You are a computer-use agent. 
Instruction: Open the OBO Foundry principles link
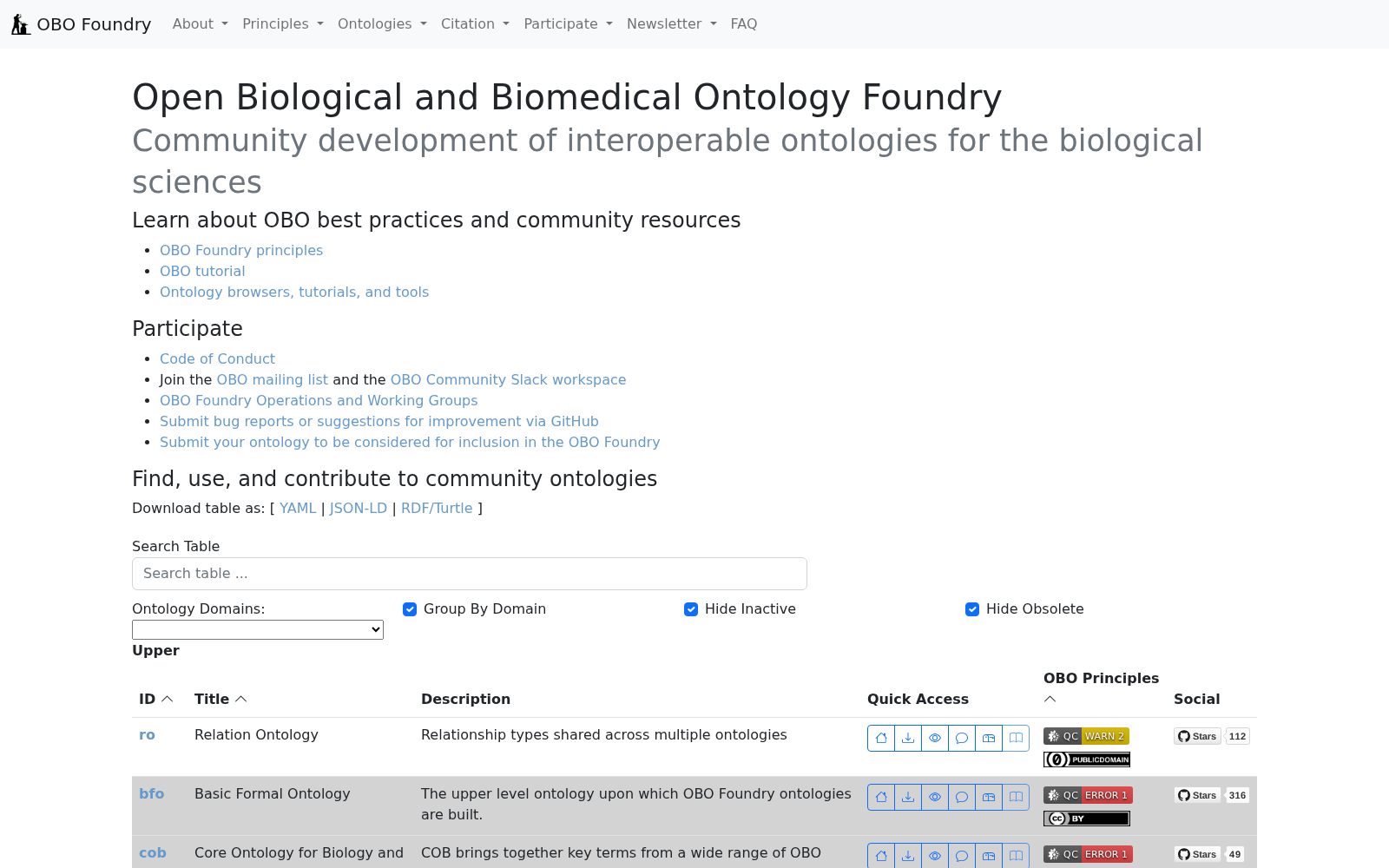point(241,250)
